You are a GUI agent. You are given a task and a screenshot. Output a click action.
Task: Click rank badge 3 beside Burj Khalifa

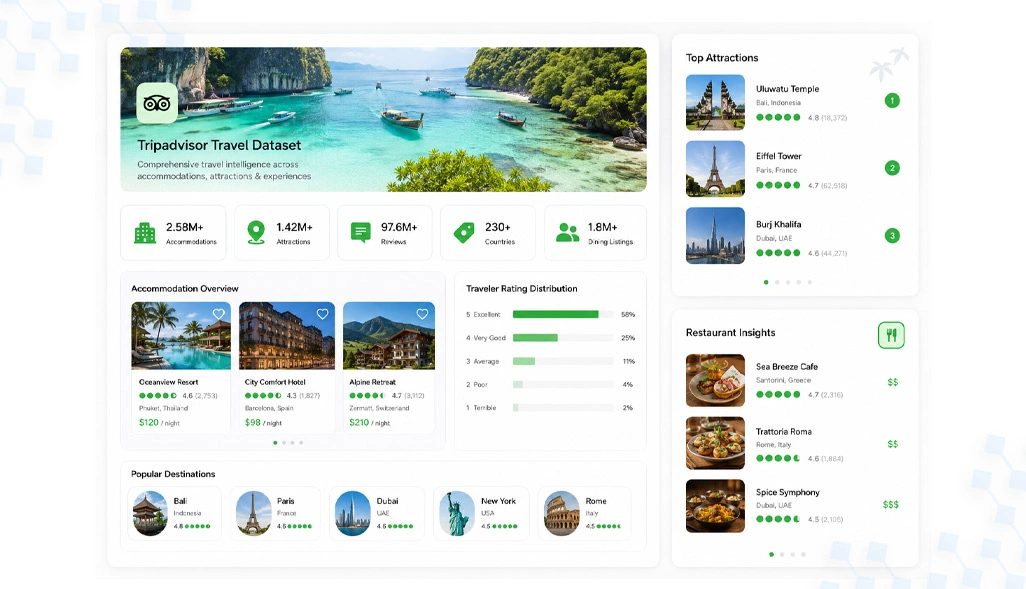892,236
